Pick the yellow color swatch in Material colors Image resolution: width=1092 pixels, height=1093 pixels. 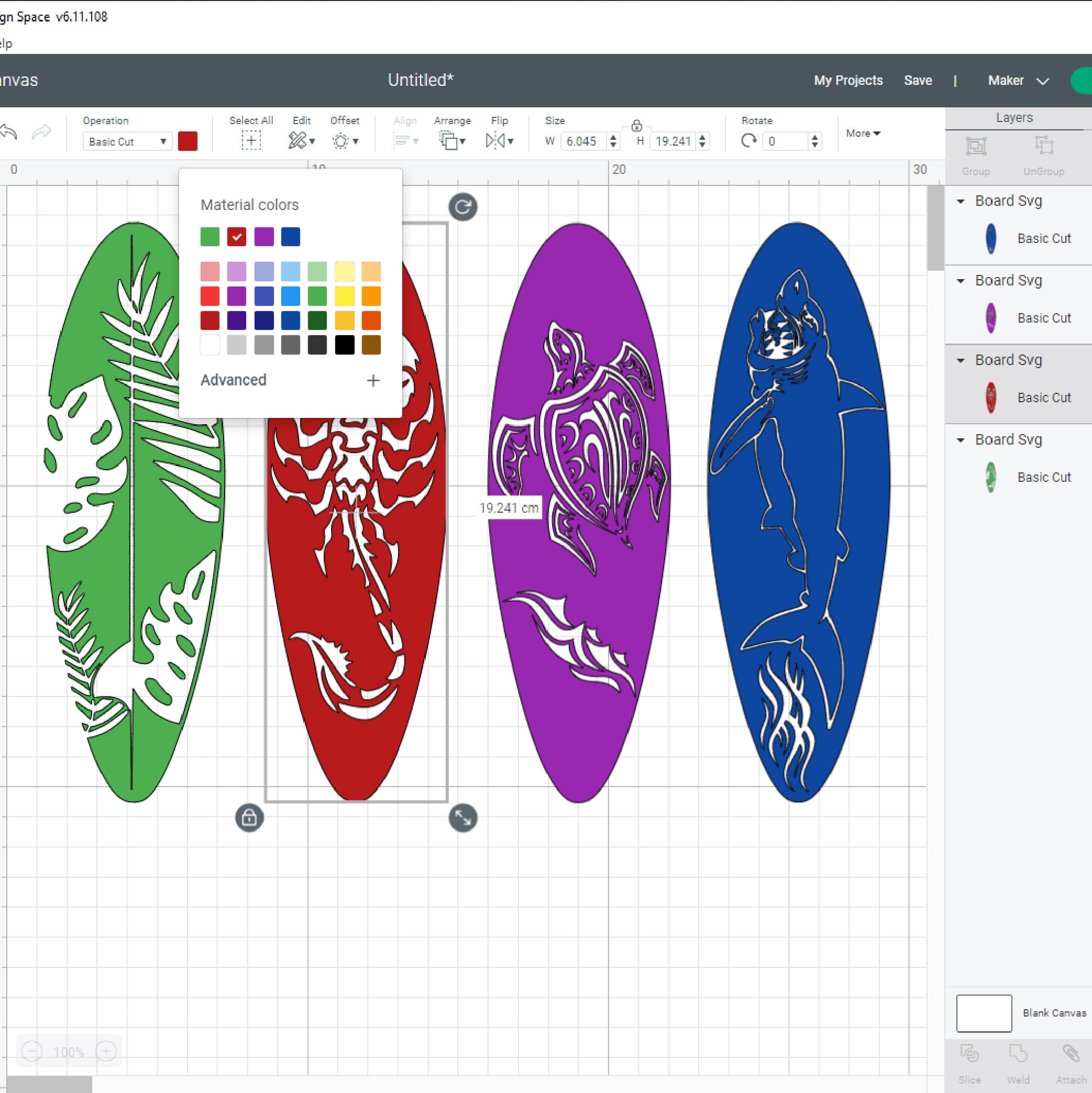click(x=345, y=296)
